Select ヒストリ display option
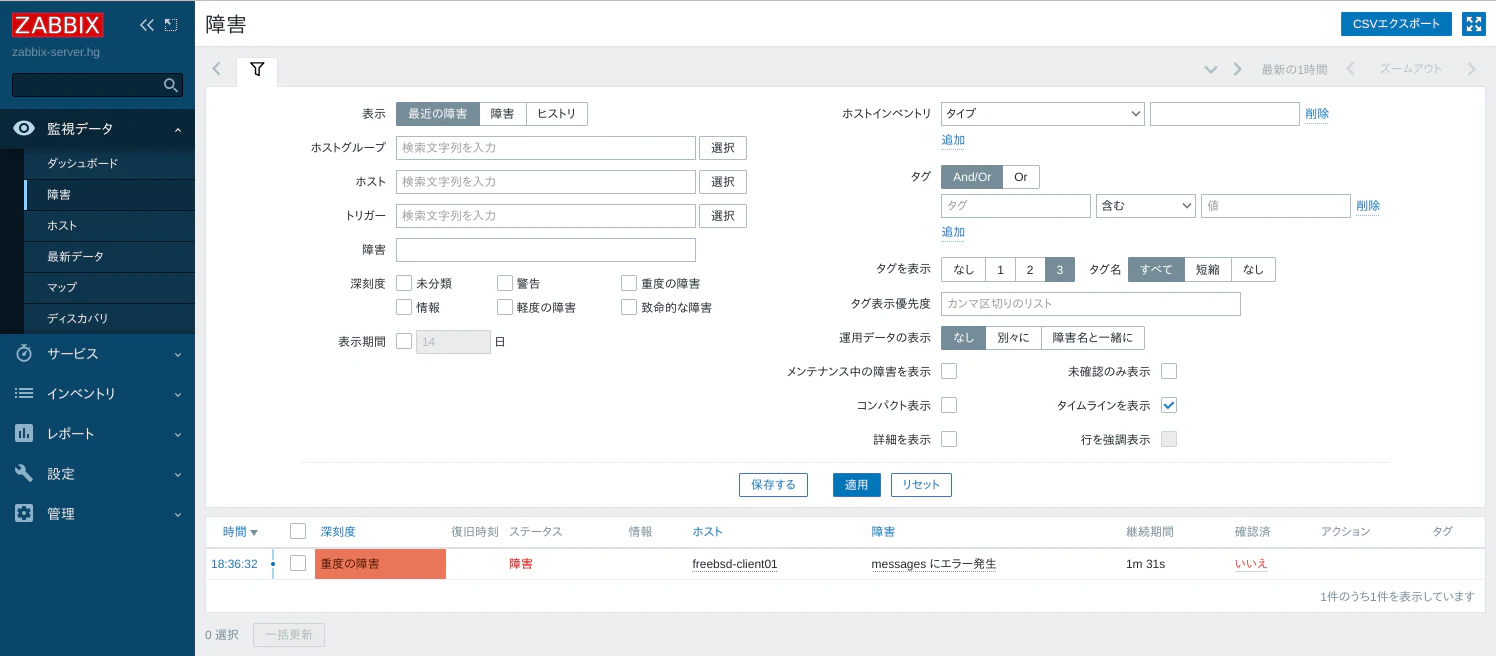 click(x=557, y=114)
